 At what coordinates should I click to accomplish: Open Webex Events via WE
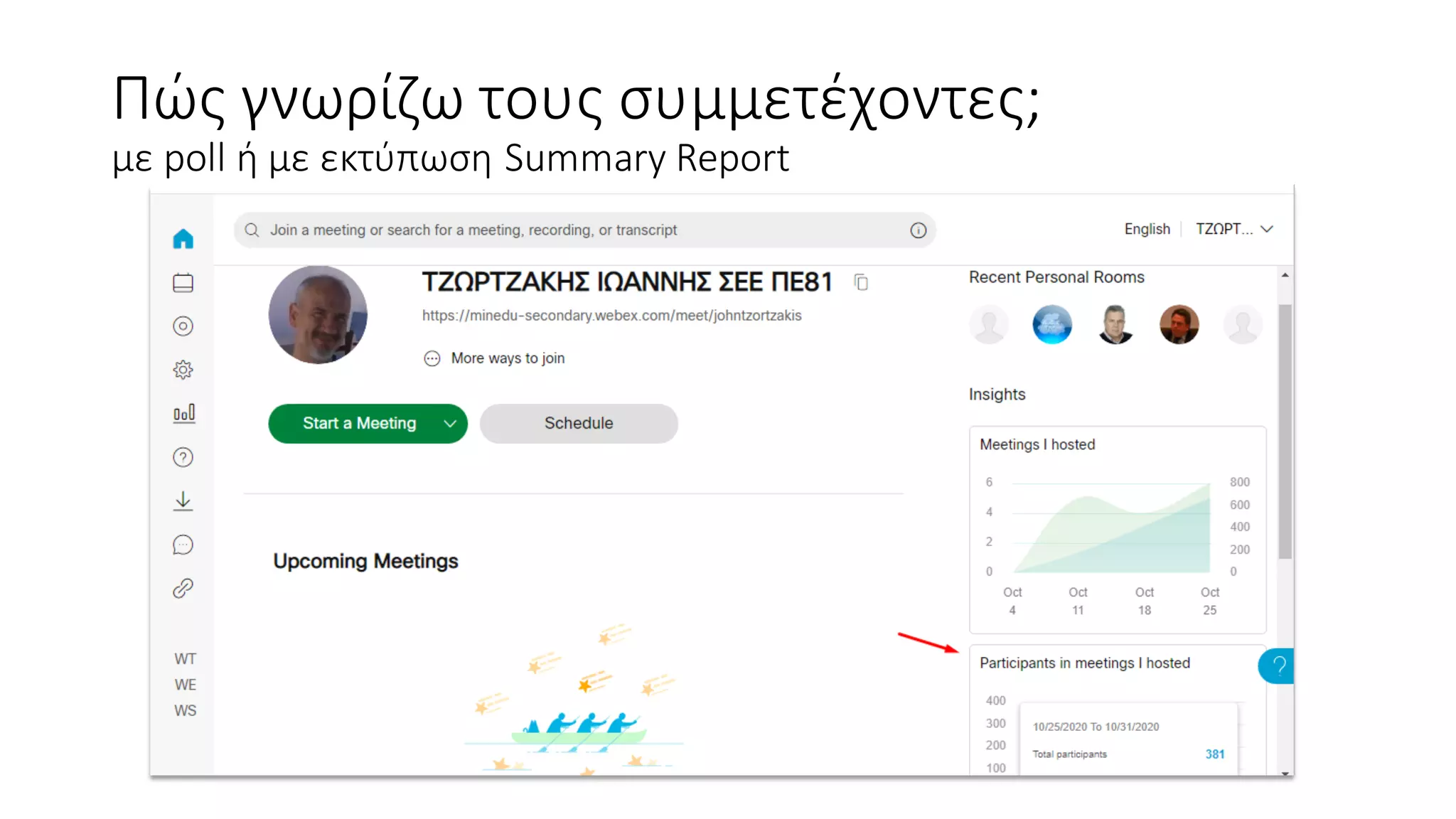tap(185, 685)
